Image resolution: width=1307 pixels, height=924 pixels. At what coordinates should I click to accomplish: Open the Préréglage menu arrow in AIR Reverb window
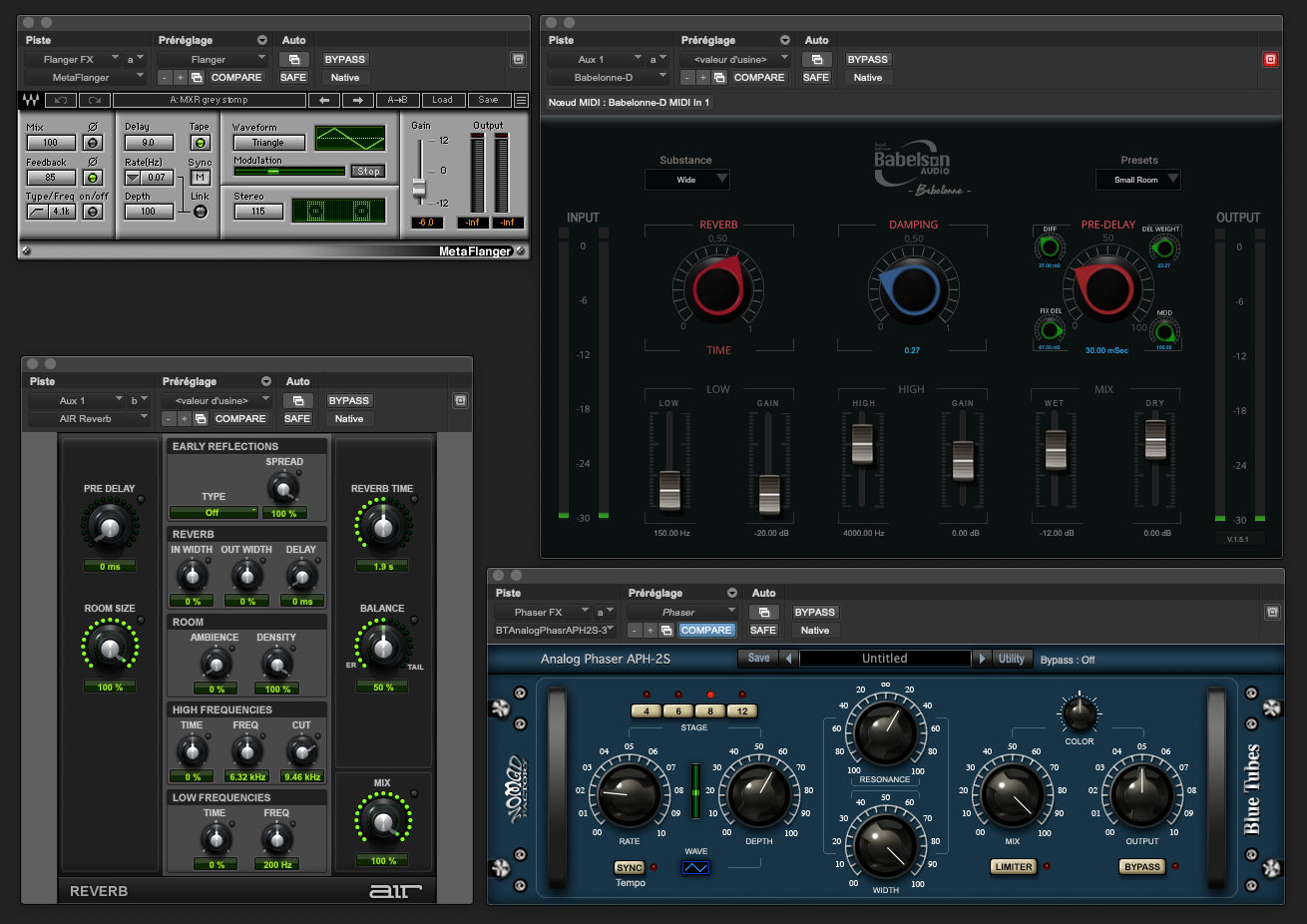(x=266, y=382)
